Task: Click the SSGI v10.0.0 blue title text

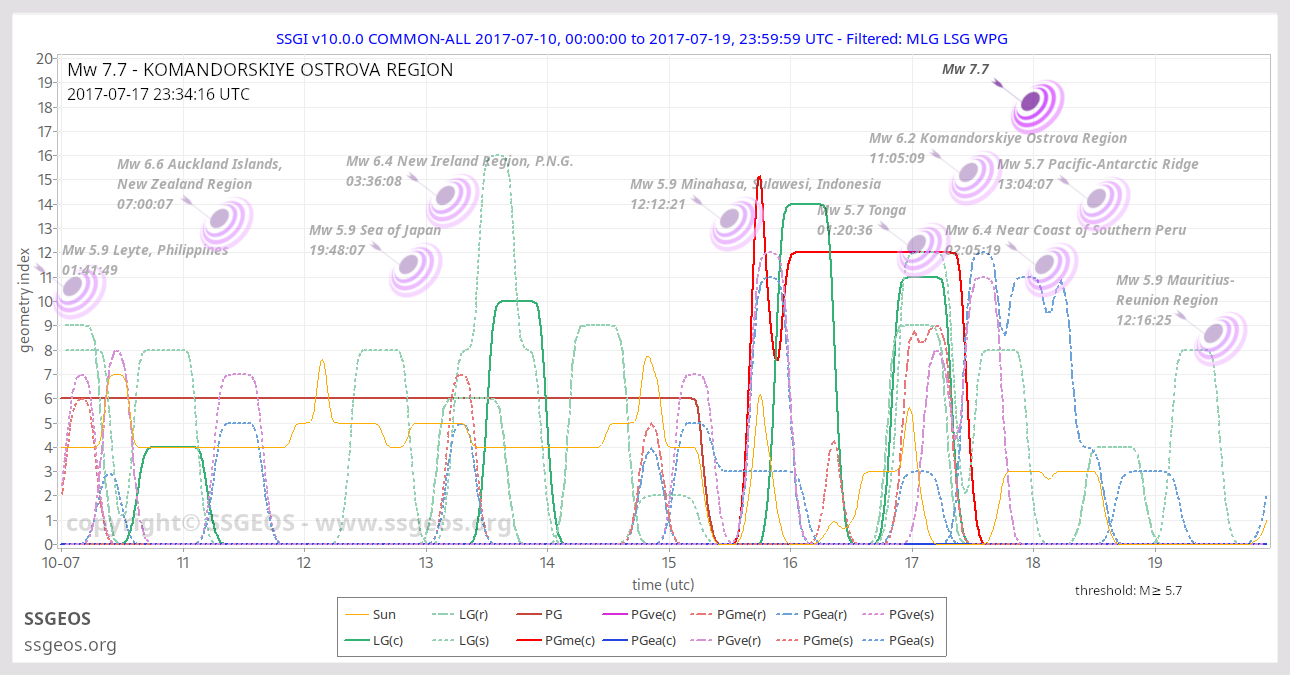Action: tap(642, 38)
